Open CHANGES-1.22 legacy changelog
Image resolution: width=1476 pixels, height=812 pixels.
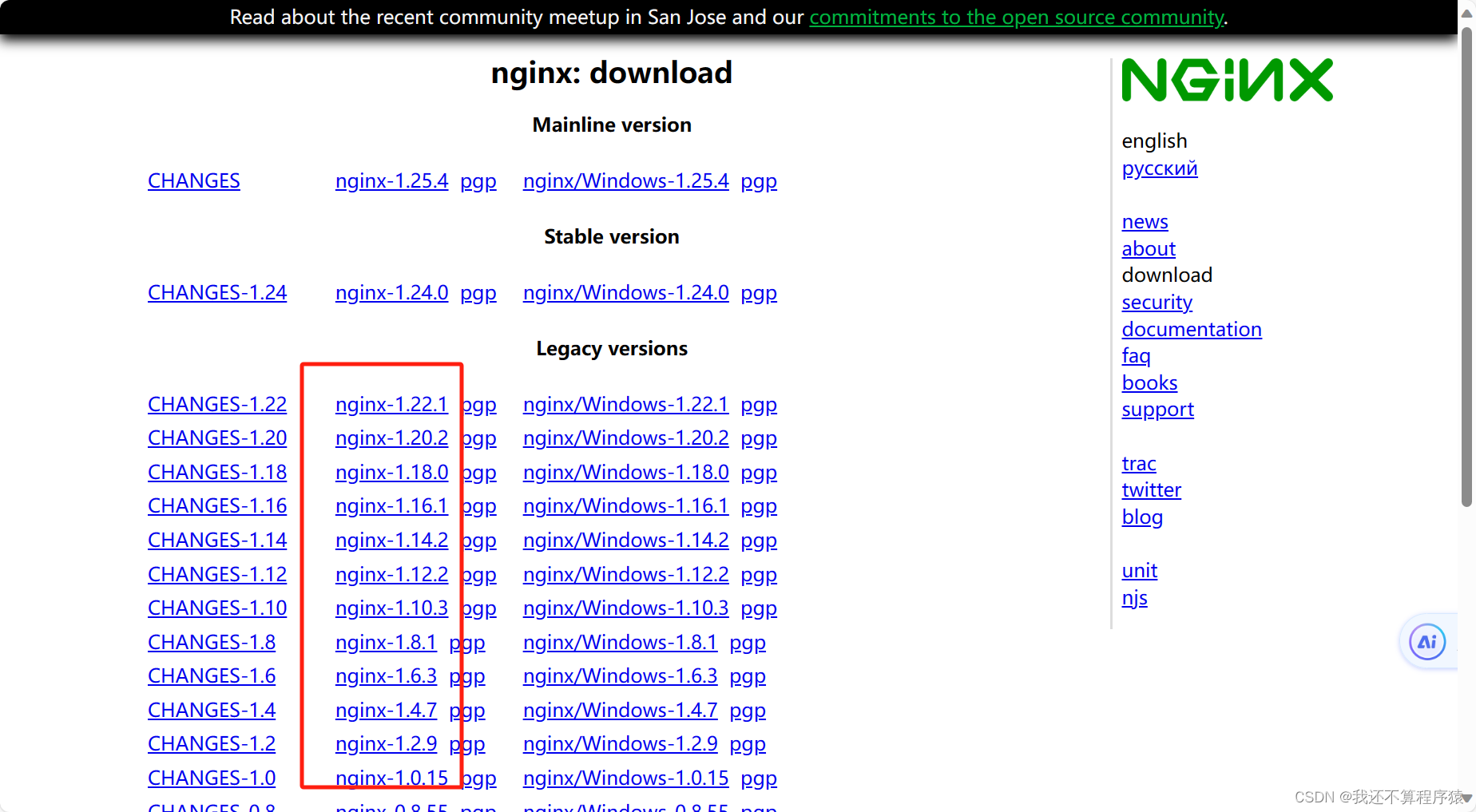click(x=216, y=404)
